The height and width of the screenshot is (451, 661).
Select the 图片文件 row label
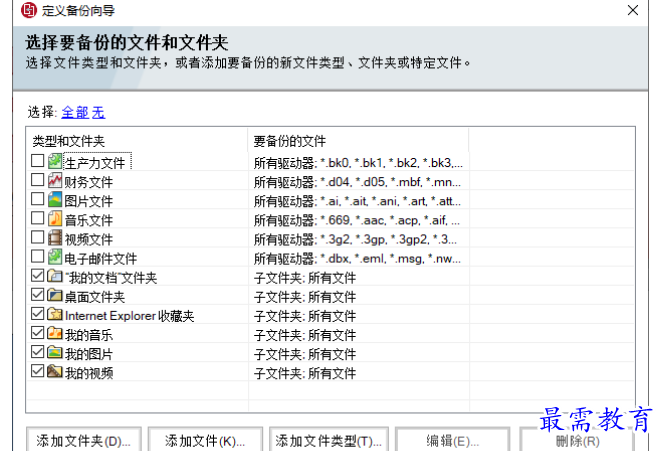click(x=89, y=201)
